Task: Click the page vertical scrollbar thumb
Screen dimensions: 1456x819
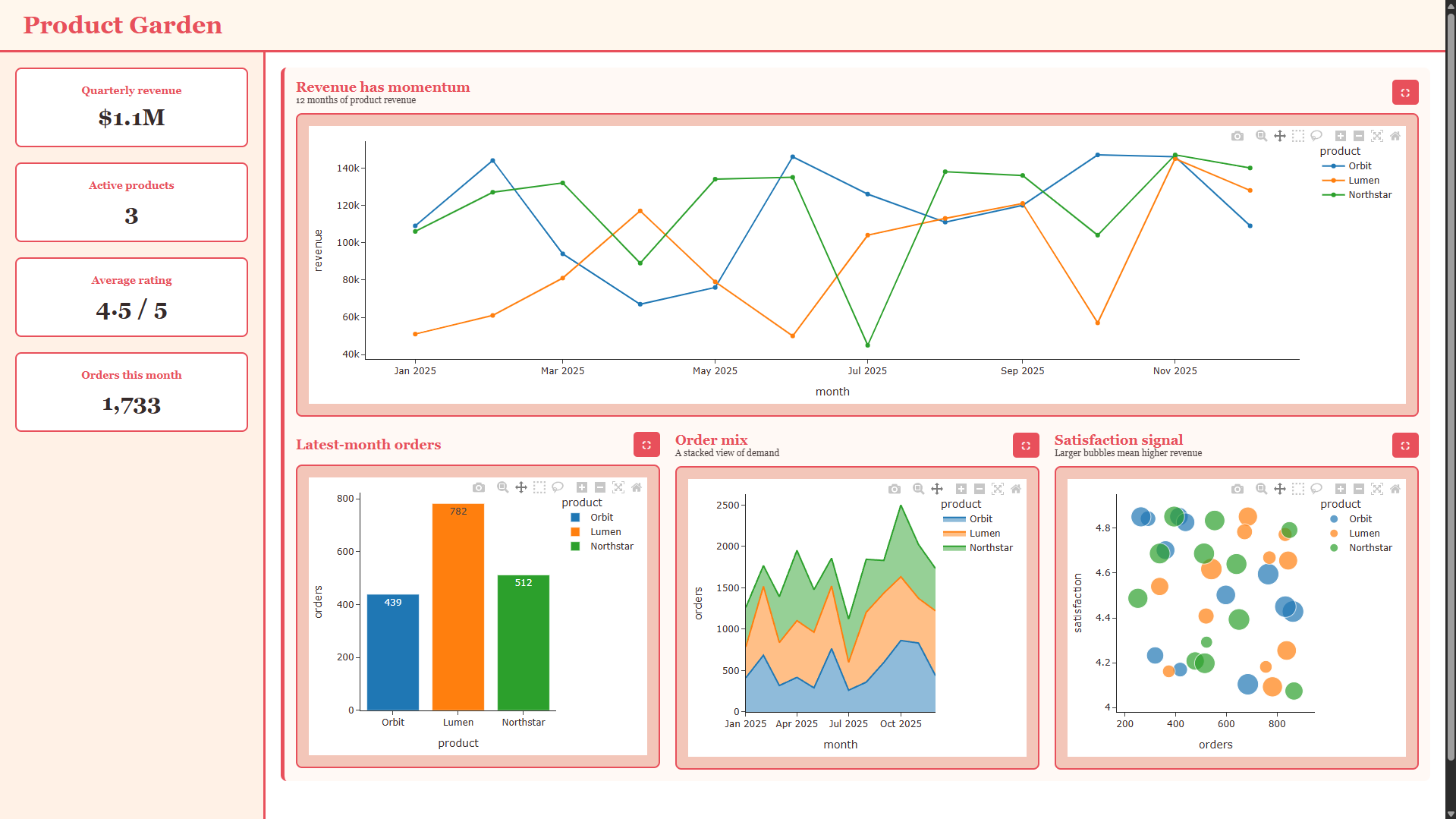Action: click(x=1451, y=387)
